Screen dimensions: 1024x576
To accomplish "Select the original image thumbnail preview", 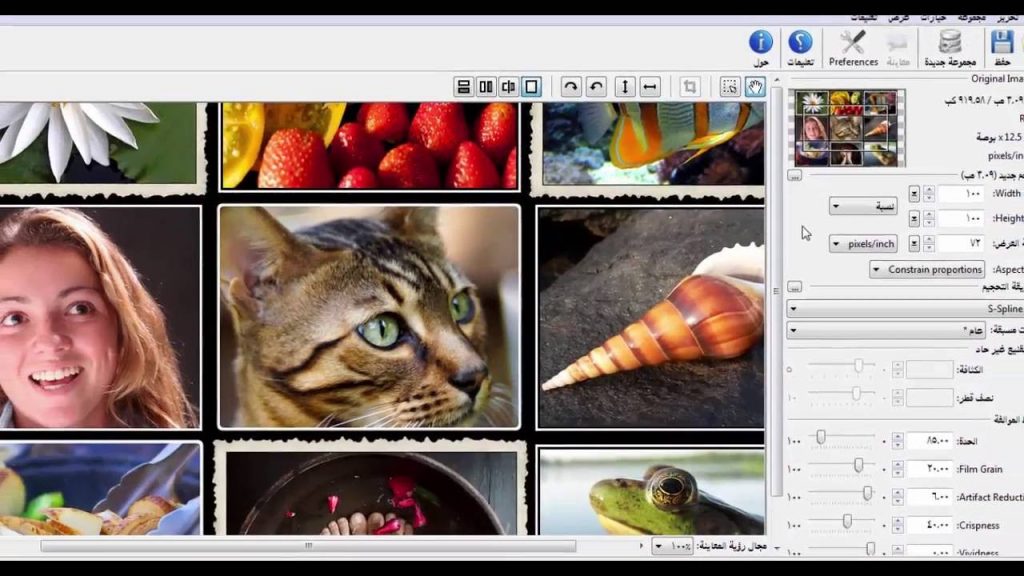I will pyautogui.click(x=849, y=128).
